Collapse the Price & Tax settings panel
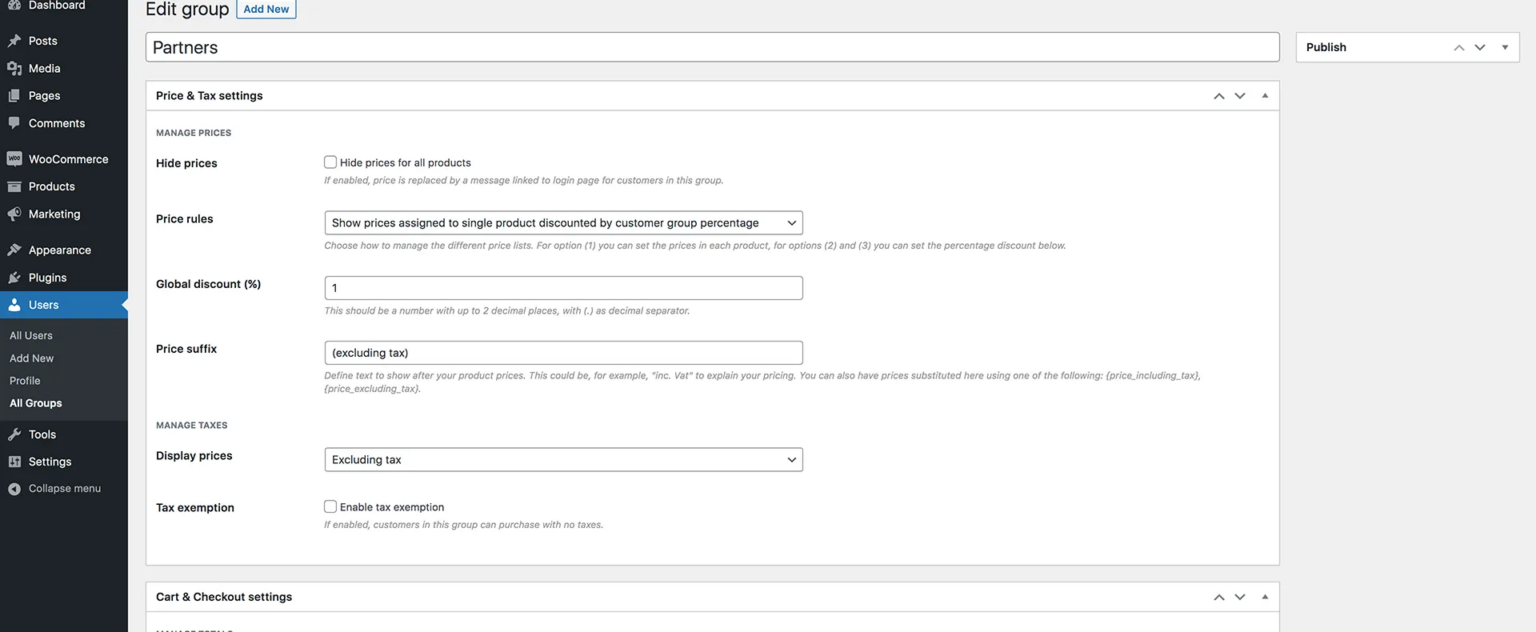Image resolution: width=1536 pixels, height=632 pixels. [1264, 94]
